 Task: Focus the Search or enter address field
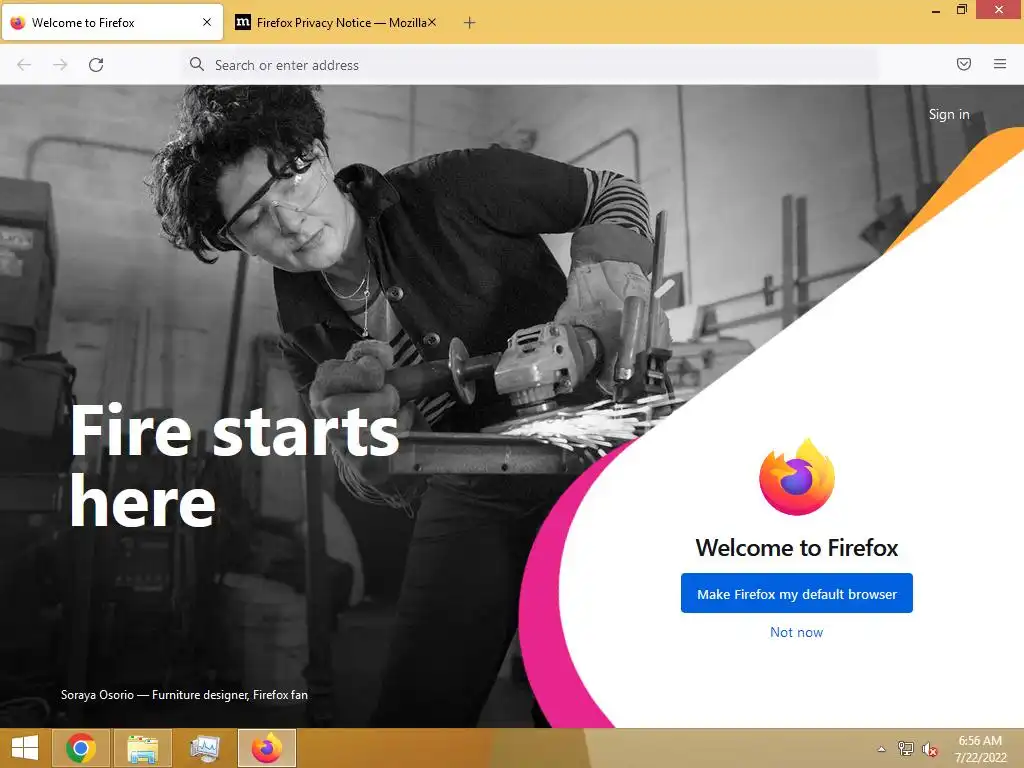[x=530, y=65]
